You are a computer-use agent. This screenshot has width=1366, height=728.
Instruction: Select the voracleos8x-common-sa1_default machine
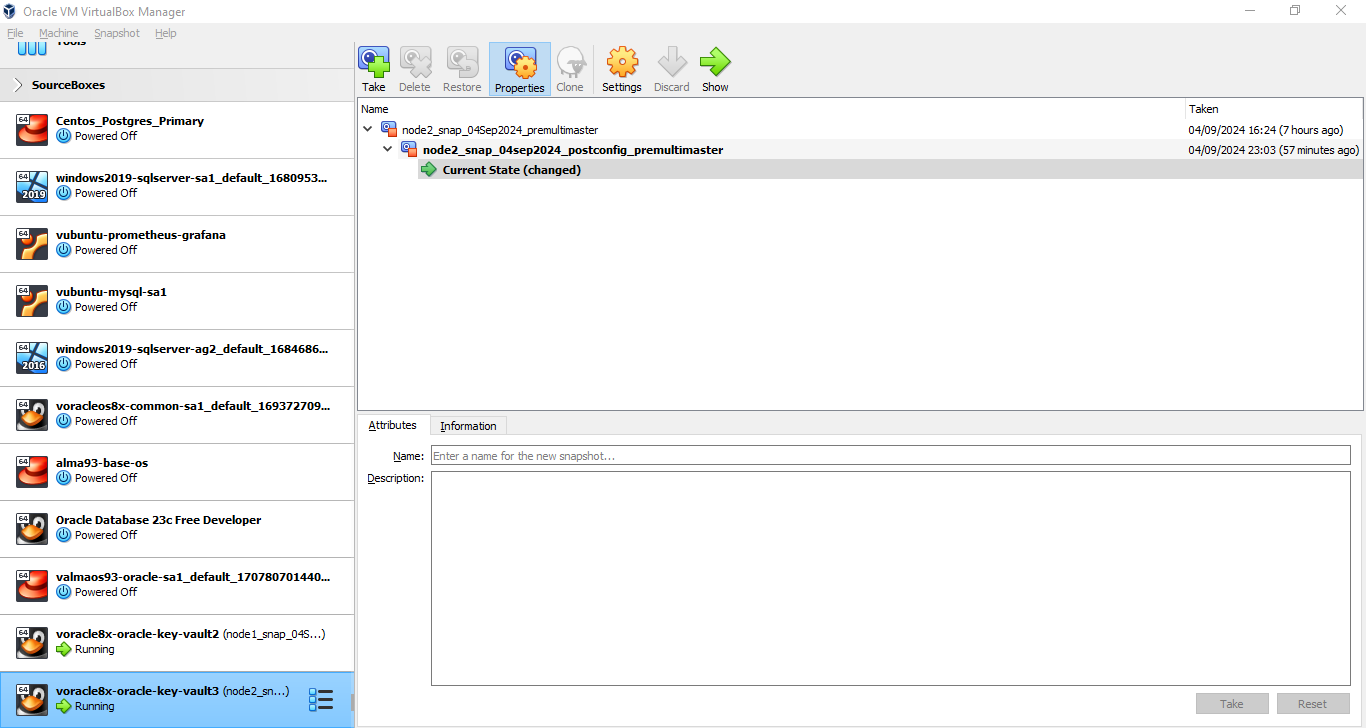pos(177,414)
